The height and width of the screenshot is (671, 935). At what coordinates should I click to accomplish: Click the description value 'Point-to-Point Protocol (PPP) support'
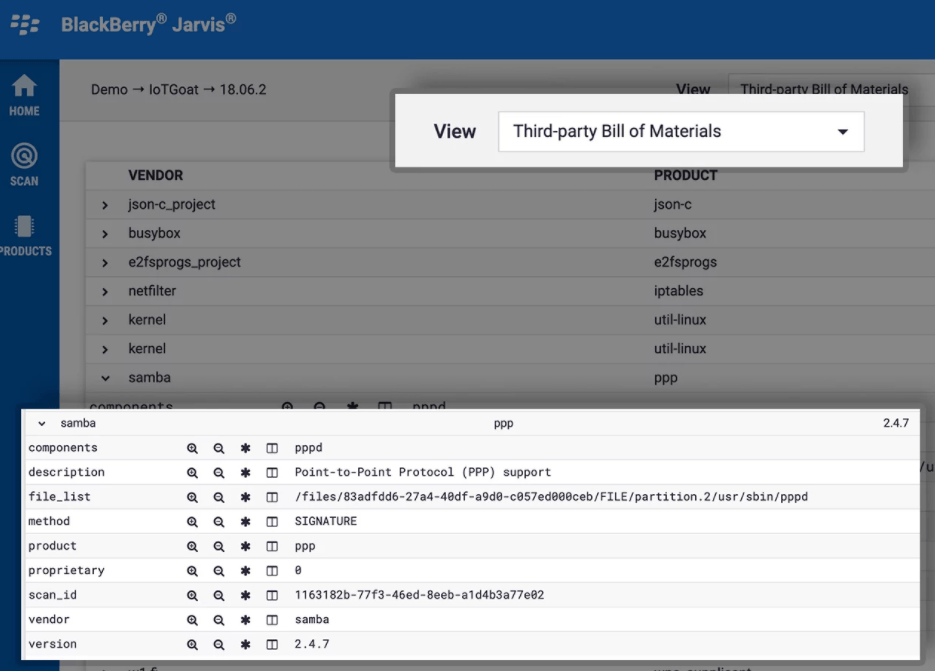pyautogui.click(x=423, y=472)
